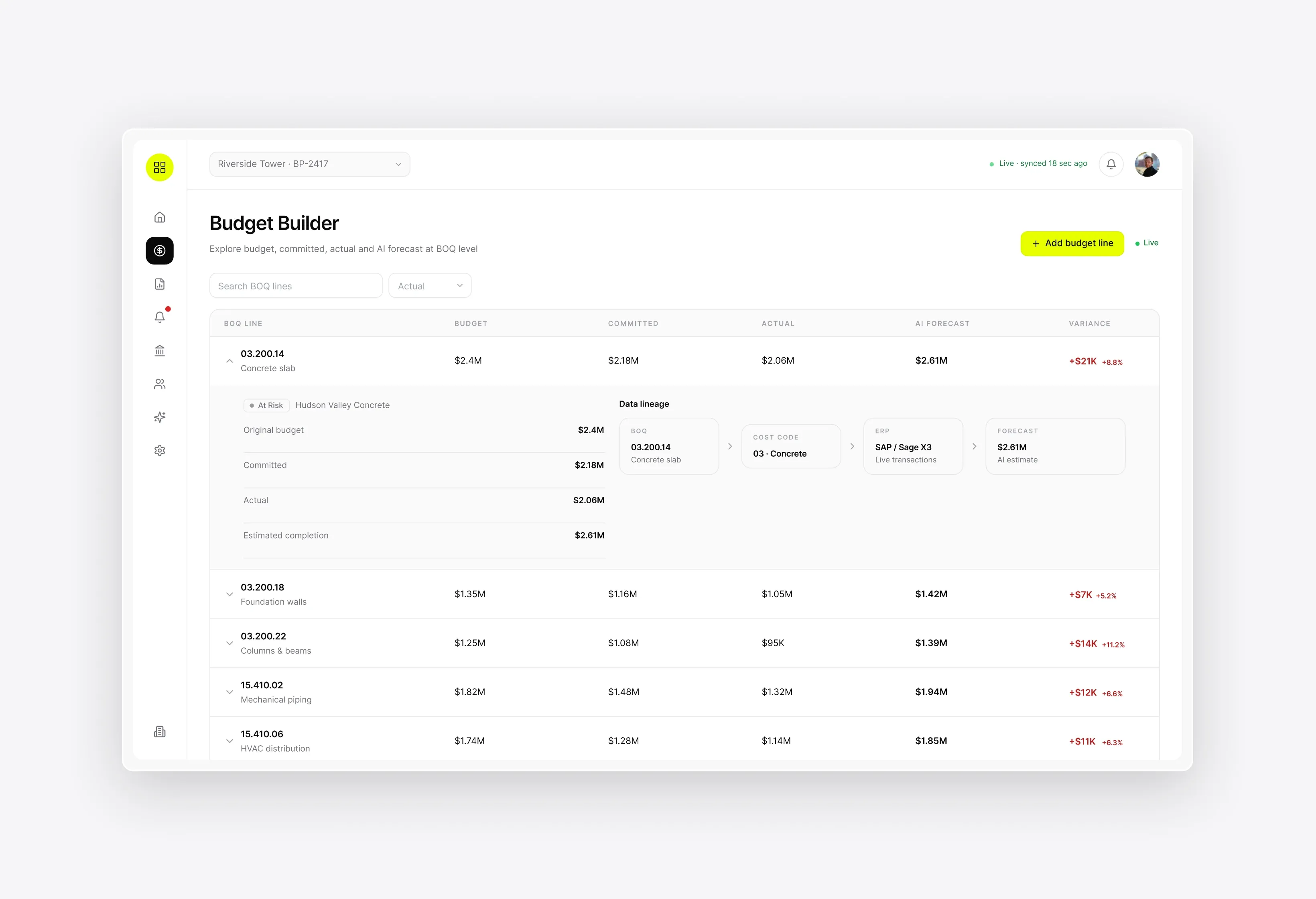
Task: Click the +$12K variance for Mechanical piping
Action: 1083,693
